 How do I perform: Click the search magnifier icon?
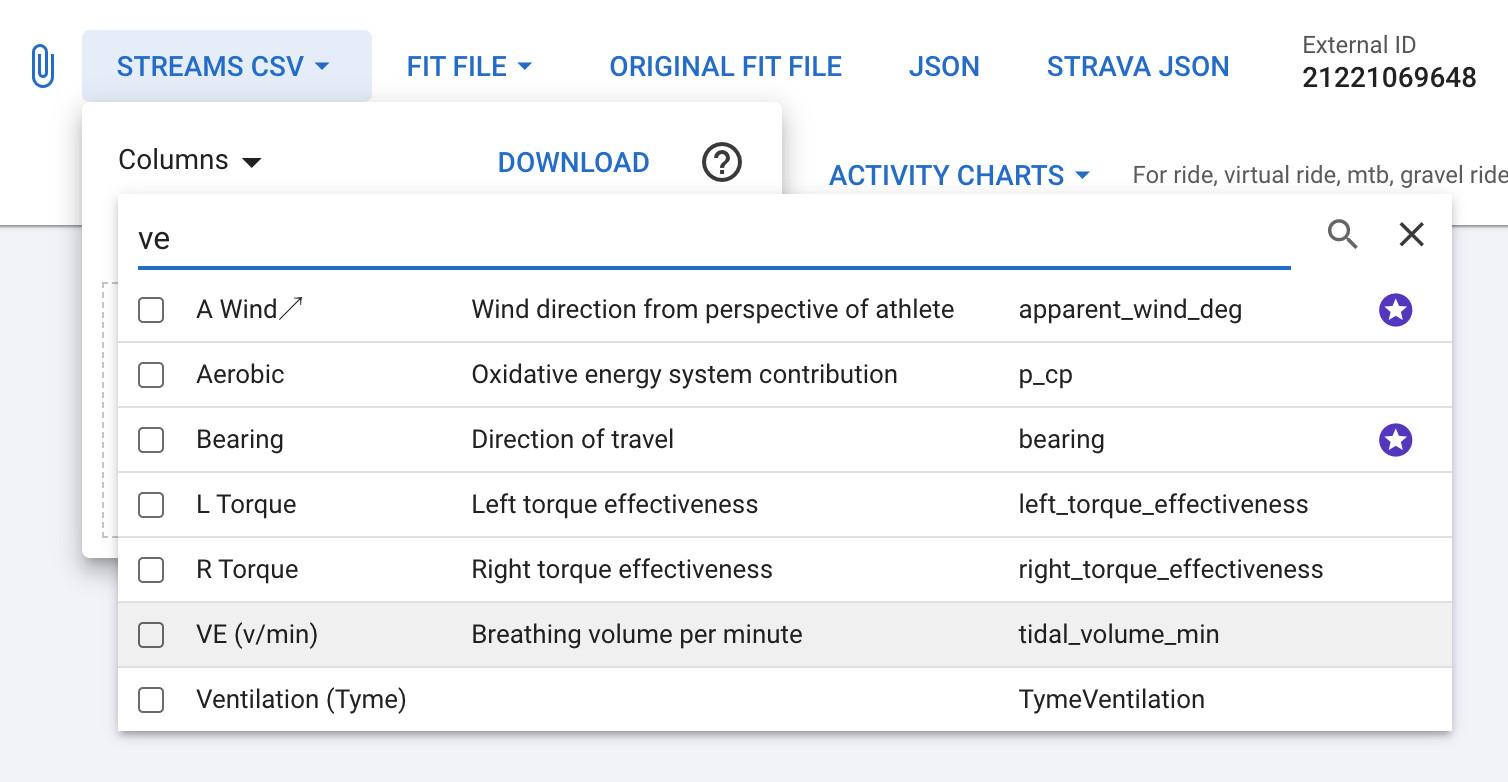(1342, 235)
